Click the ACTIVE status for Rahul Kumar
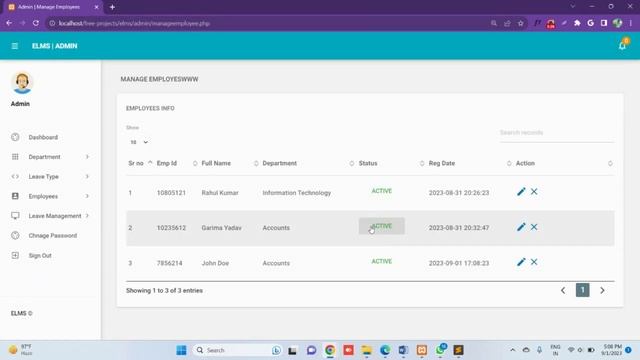 (382, 191)
